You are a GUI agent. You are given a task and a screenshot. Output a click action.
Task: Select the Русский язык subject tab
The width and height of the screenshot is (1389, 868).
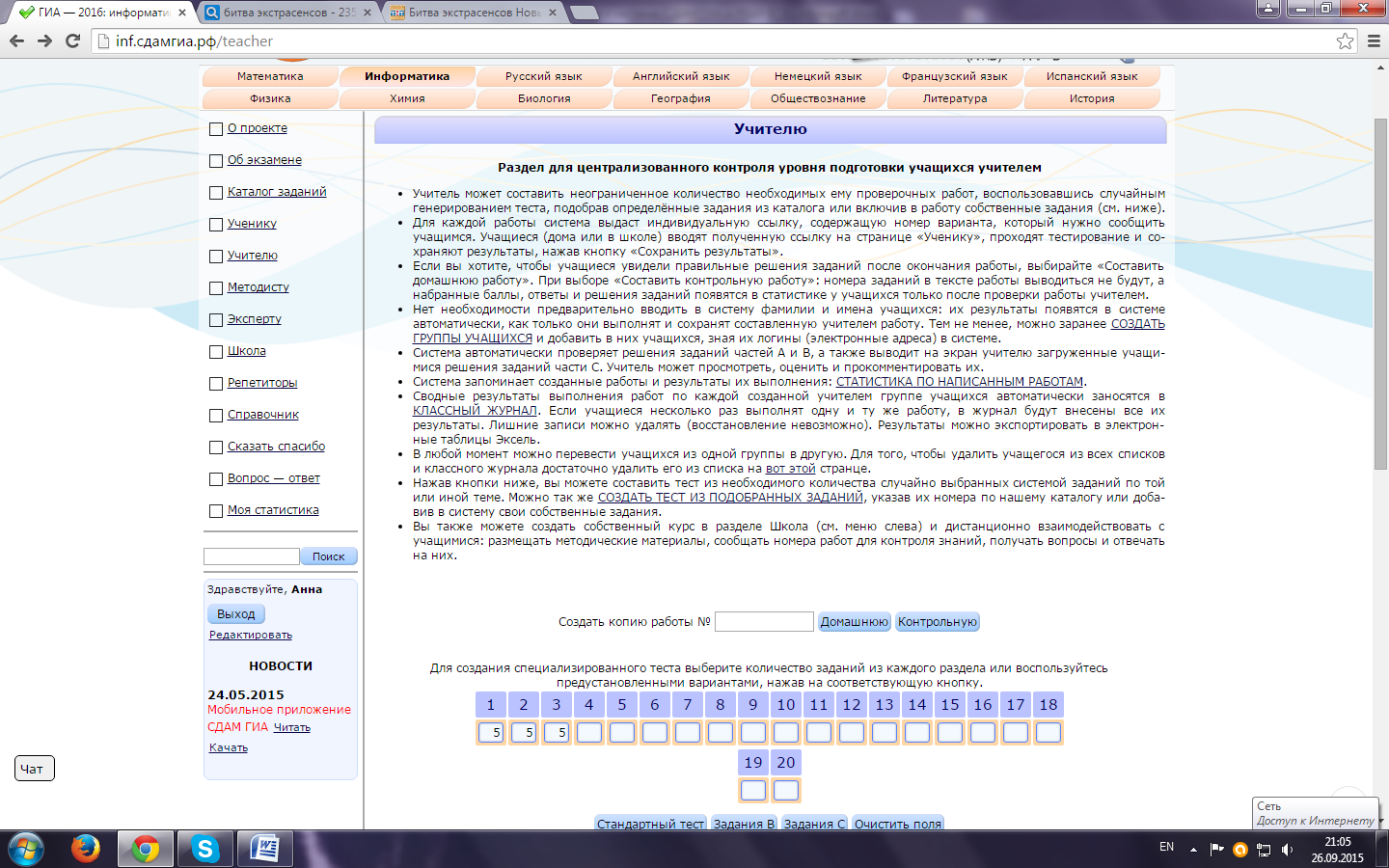(544, 76)
